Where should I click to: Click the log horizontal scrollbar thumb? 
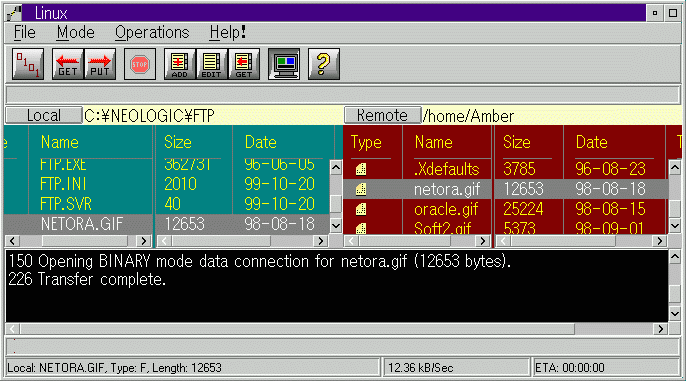pyautogui.click(x=297, y=329)
